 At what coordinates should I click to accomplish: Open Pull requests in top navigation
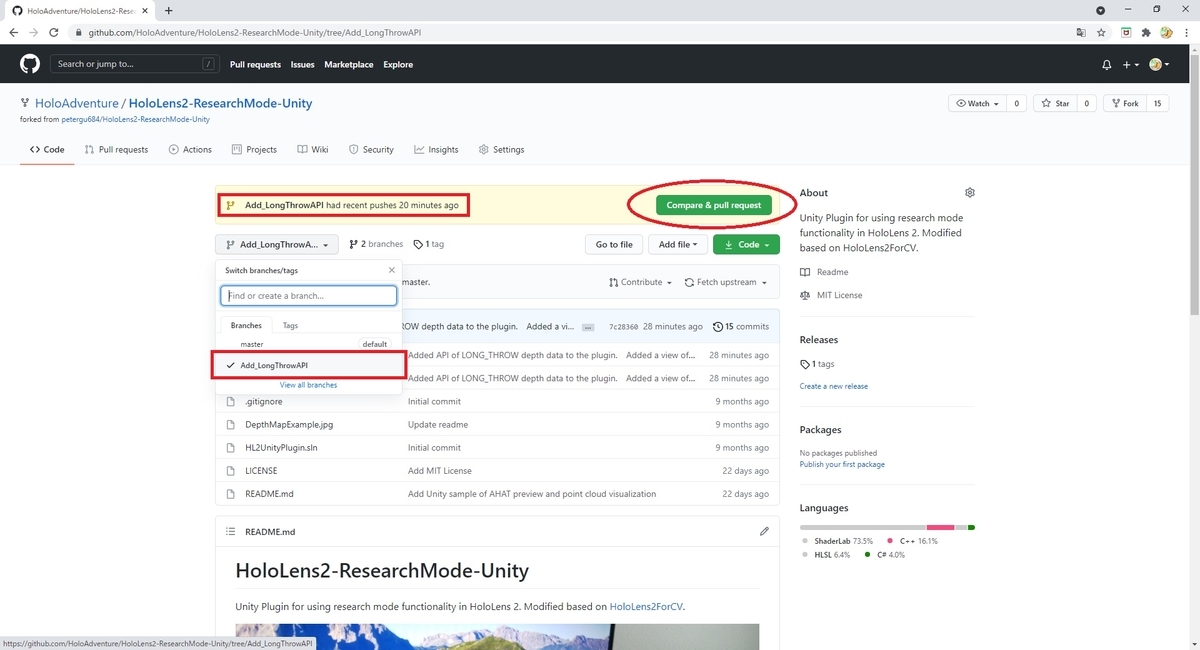tap(255, 64)
